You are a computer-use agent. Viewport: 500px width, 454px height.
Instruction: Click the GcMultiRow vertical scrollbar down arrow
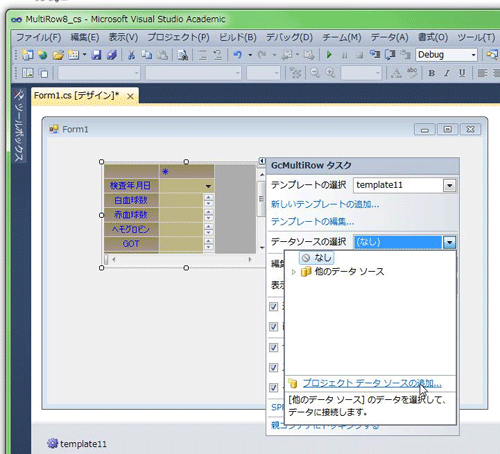coord(262,248)
